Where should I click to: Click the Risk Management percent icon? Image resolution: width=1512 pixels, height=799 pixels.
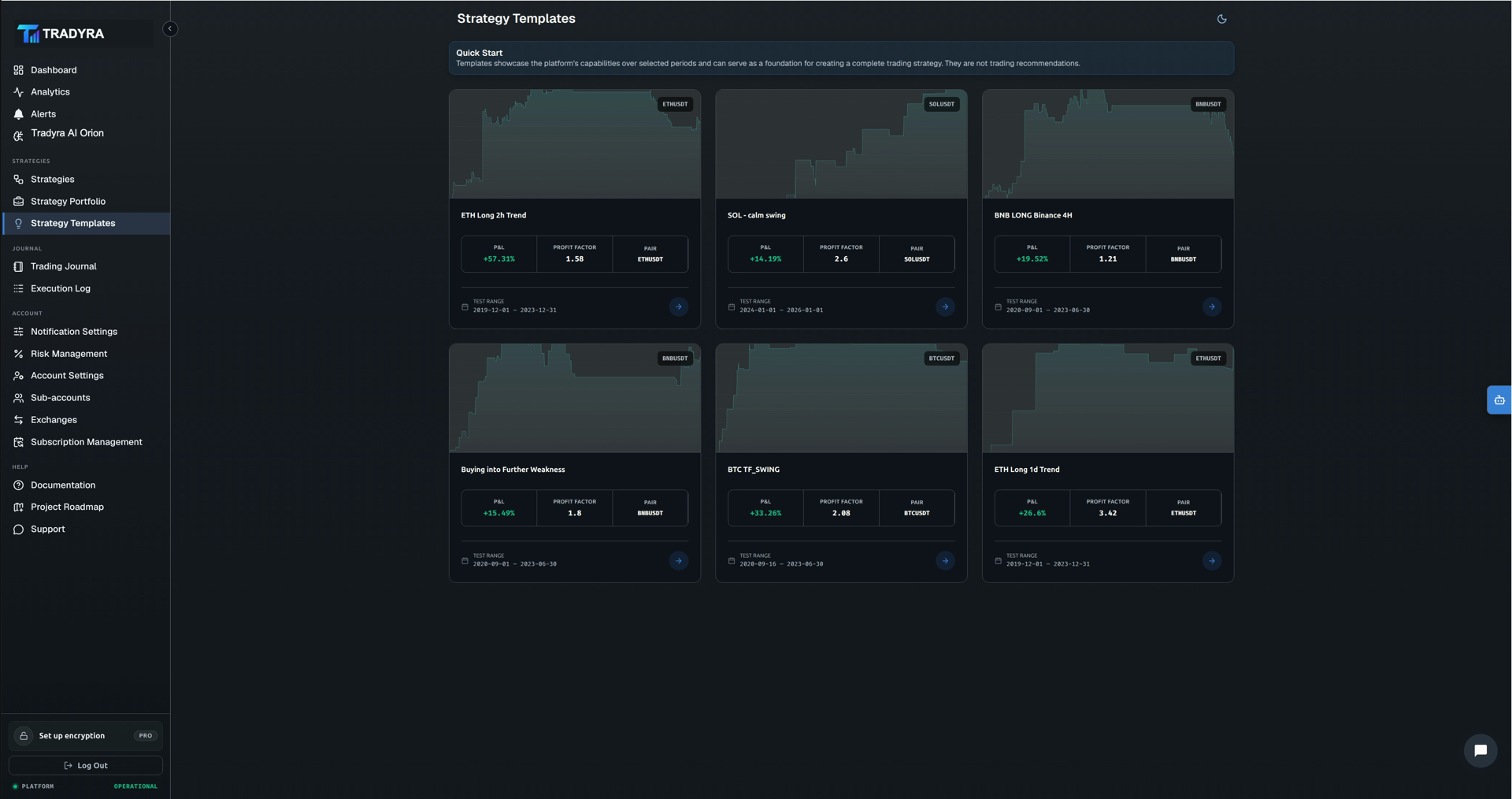(x=18, y=354)
